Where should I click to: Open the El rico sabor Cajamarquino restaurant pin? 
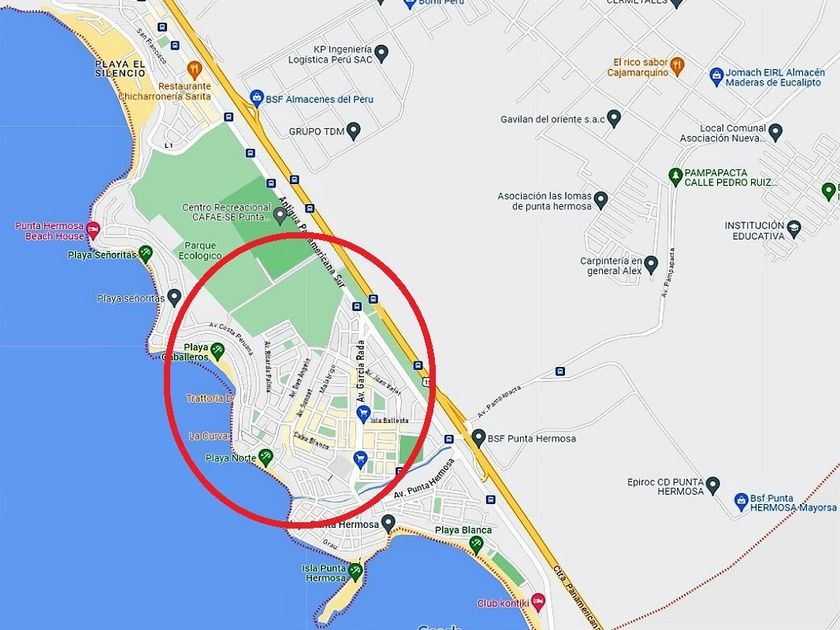pos(678,67)
